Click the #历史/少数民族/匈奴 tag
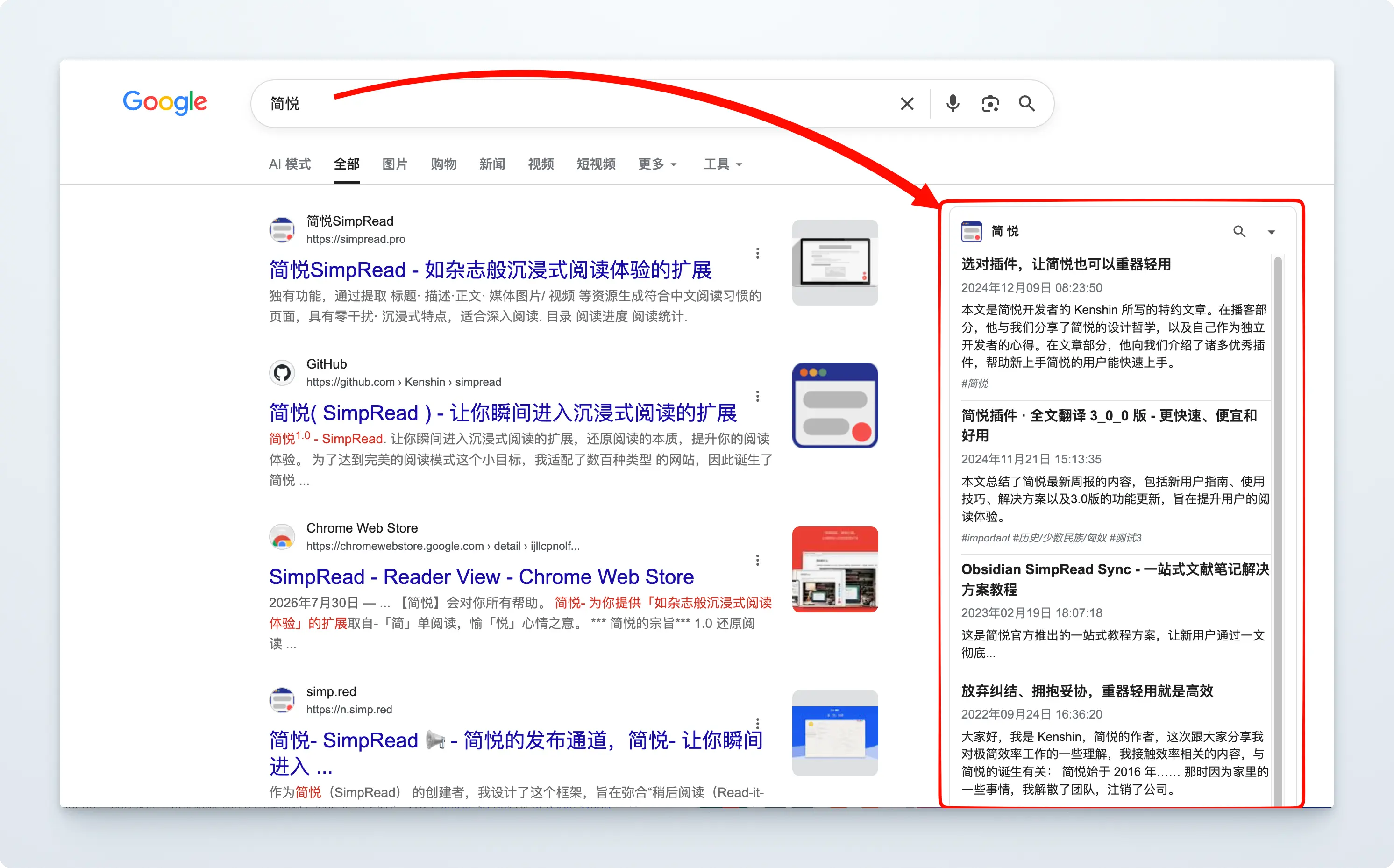This screenshot has width=1394, height=868. tap(1060, 538)
